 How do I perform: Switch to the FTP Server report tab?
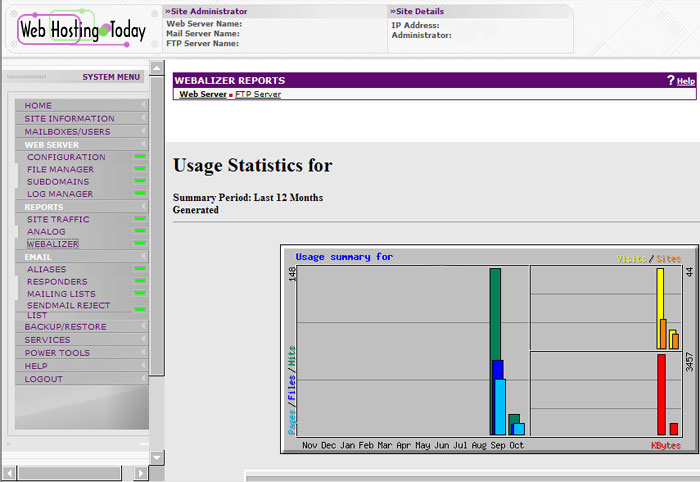(258, 94)
